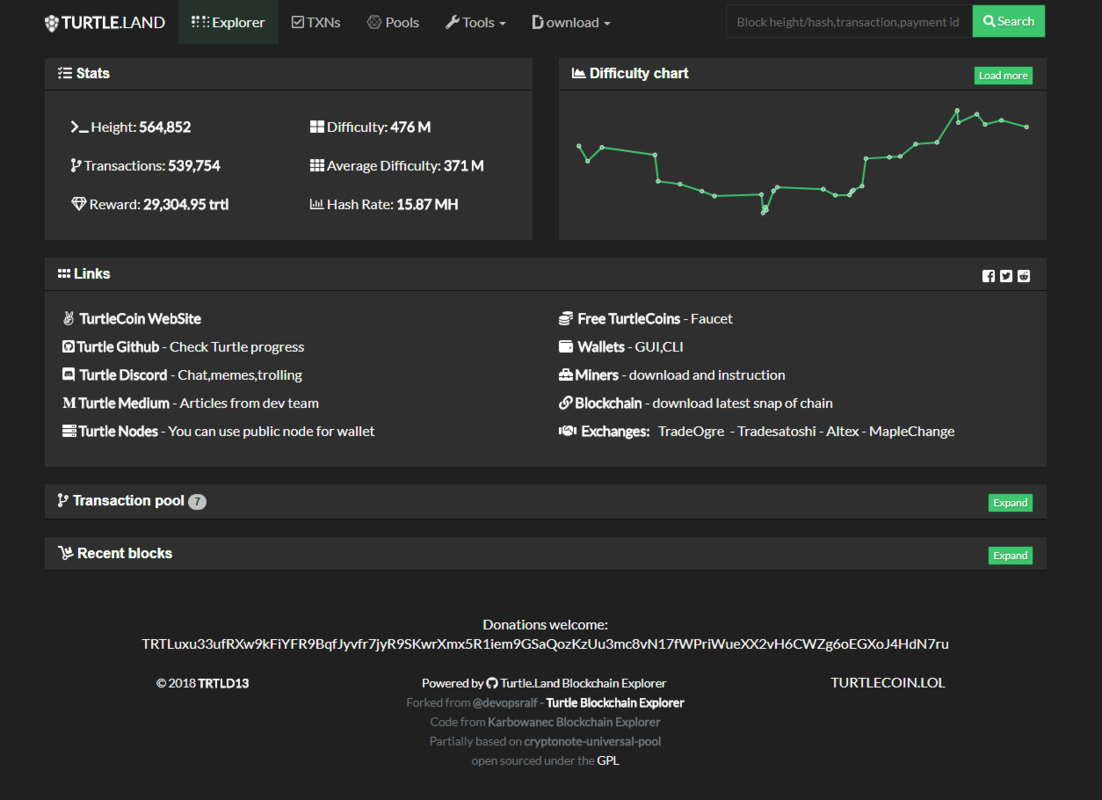Open the Turtle Github link
The image size is (1102, 800).
[x=118, y=347]
